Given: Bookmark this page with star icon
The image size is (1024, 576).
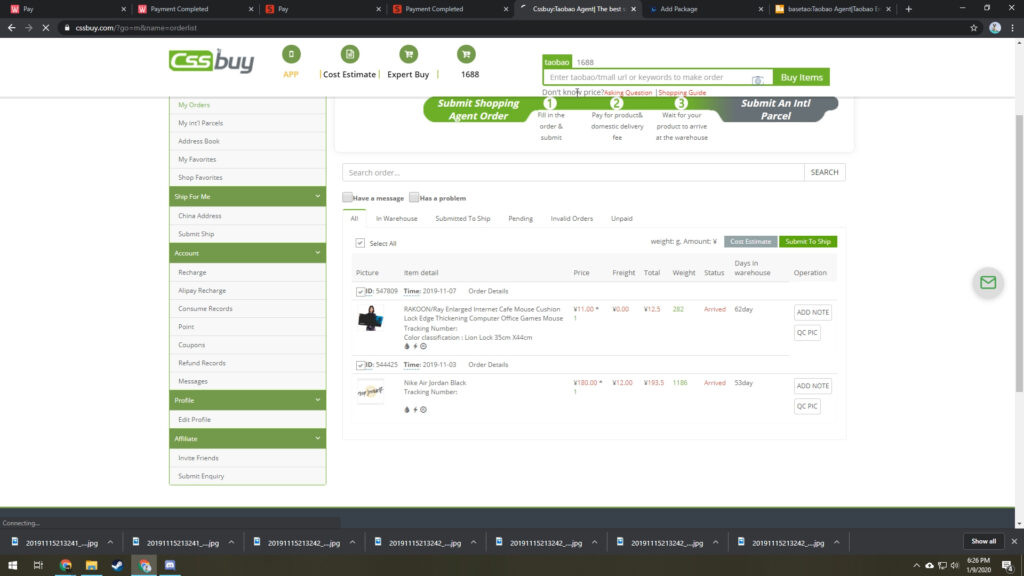Looking at the screenshot, I should [974, 28].
